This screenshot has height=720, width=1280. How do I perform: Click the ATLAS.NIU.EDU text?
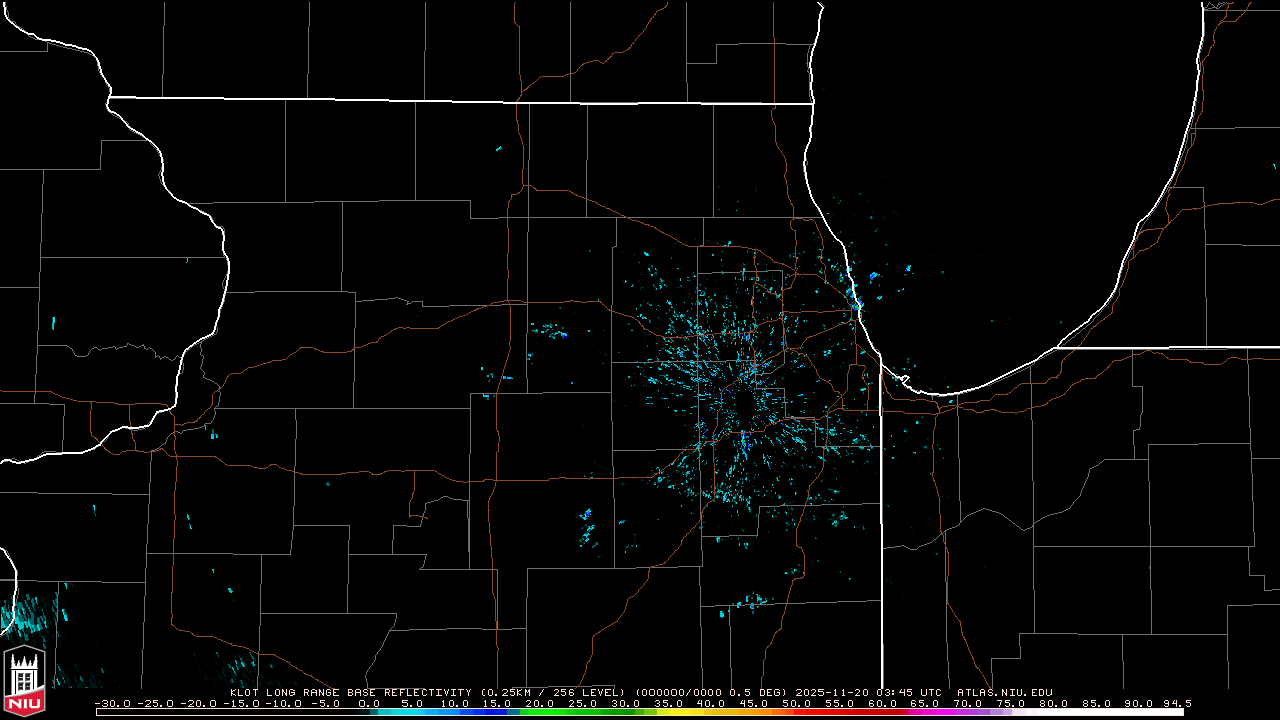coord(1005,692)
